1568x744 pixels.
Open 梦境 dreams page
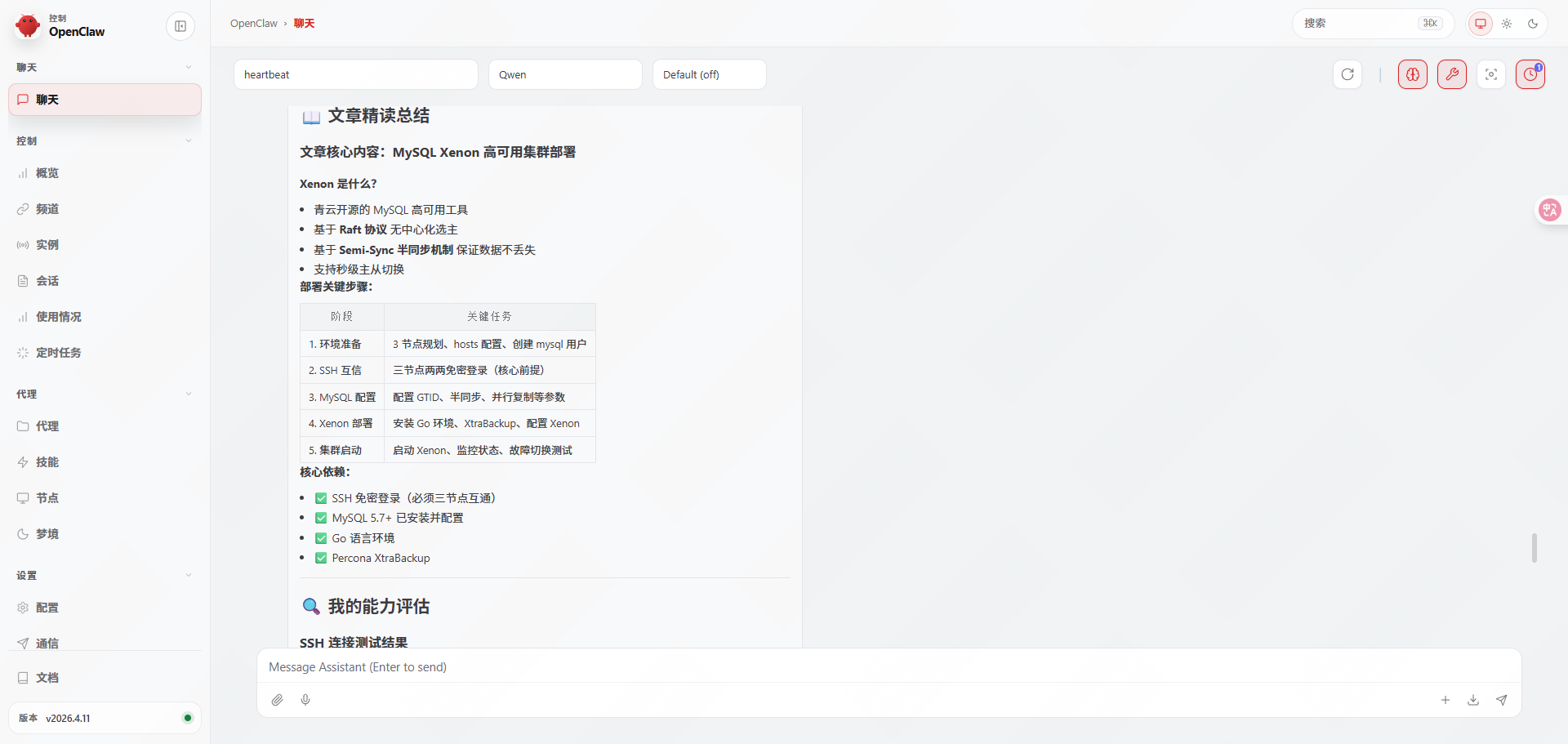pyautogui.click(x=105, y=534)
